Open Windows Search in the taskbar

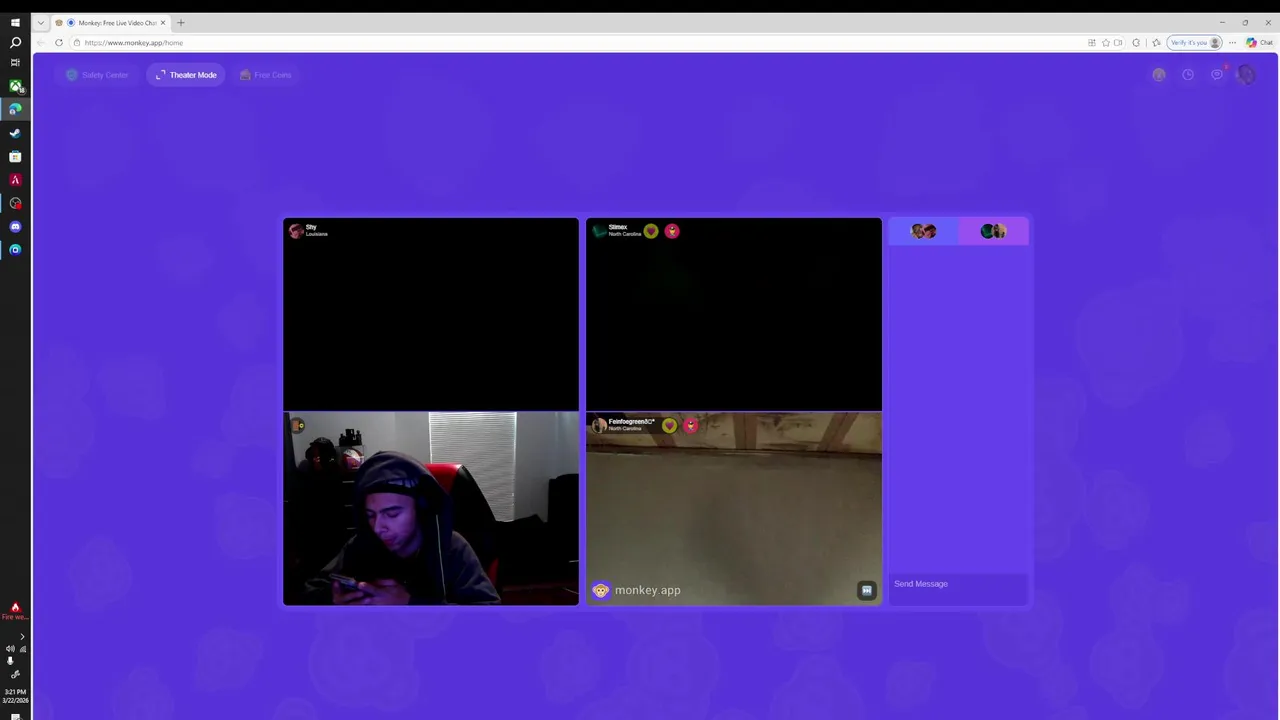[15, 43]
